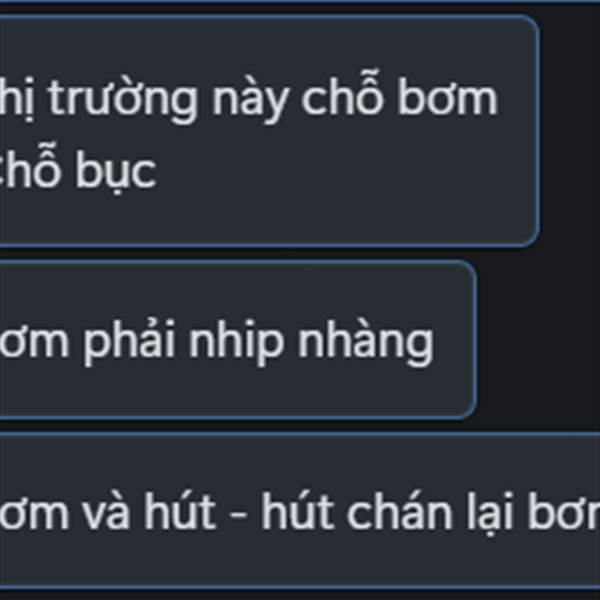Image resolution: width=600 pixels, height=600 pixels.
Task: Click the empty dark area right of "nhàng" bubble
Action: pyautogui.click(x=538, y=340)
